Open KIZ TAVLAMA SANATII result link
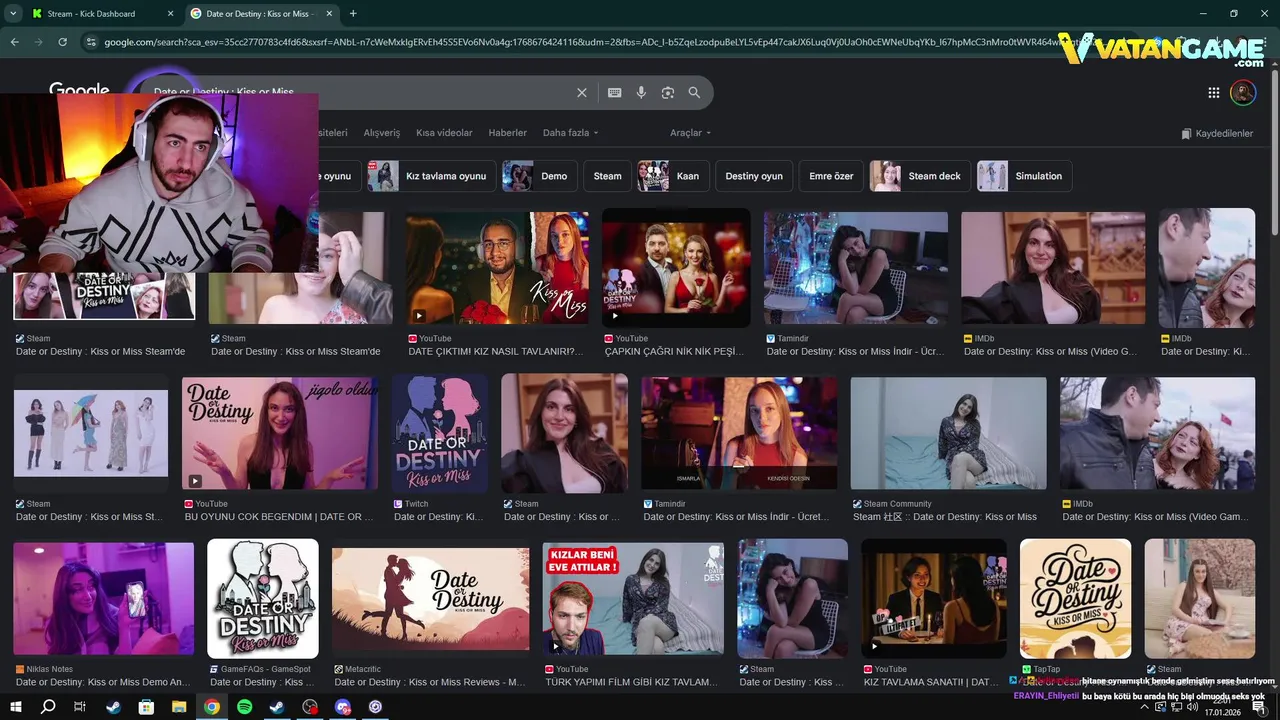1280x720 pixels. (931, 682)
